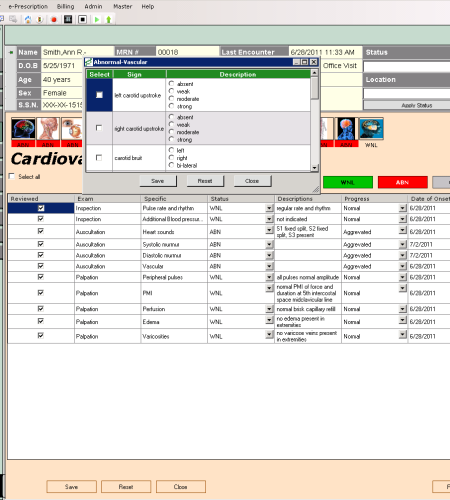Uncheck Reviewed box for Heart sounds row
This screenshot has height=500, width=450.
(x=41, y=231)
